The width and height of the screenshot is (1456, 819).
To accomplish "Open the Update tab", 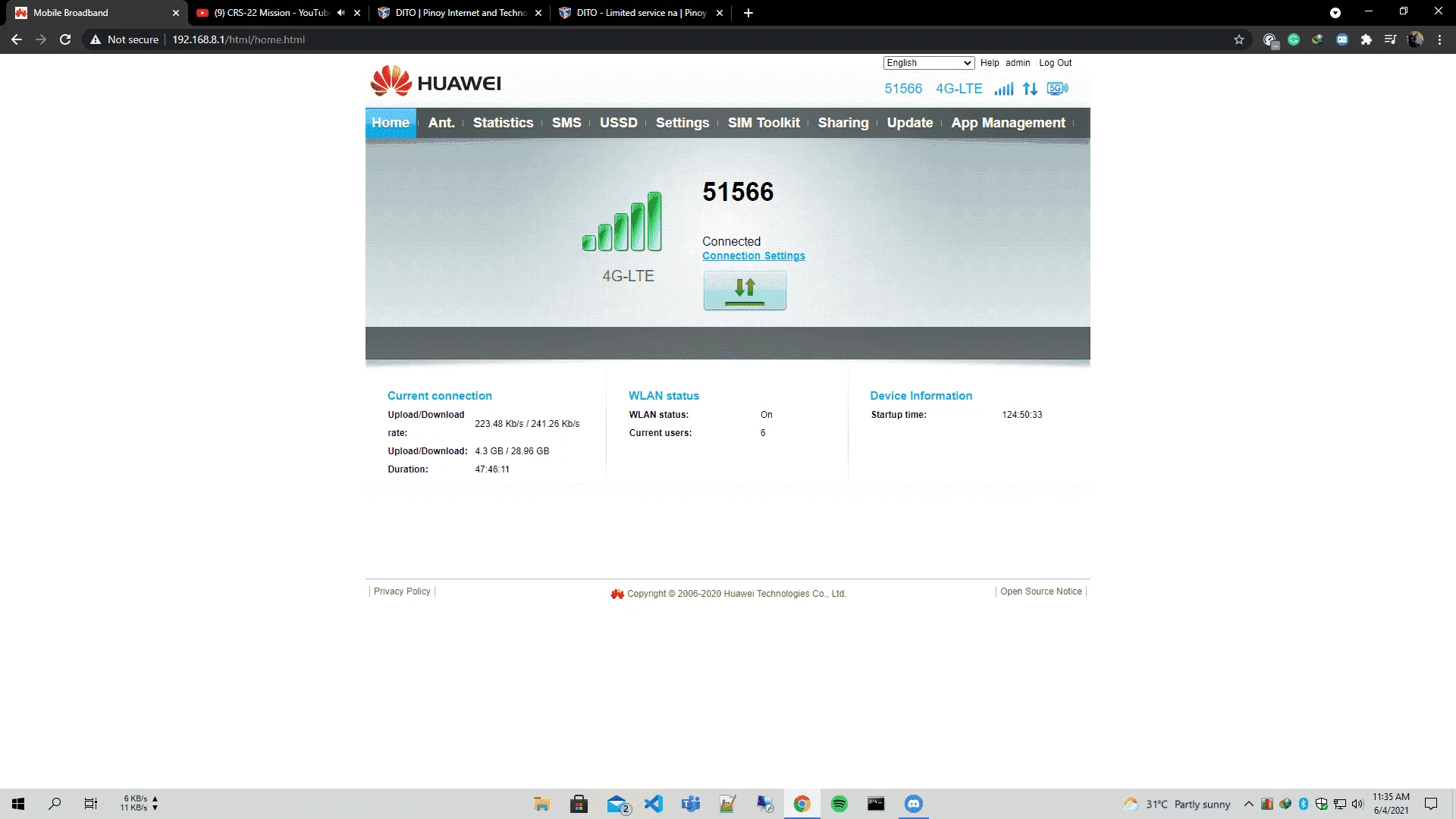I will [910, 123].
